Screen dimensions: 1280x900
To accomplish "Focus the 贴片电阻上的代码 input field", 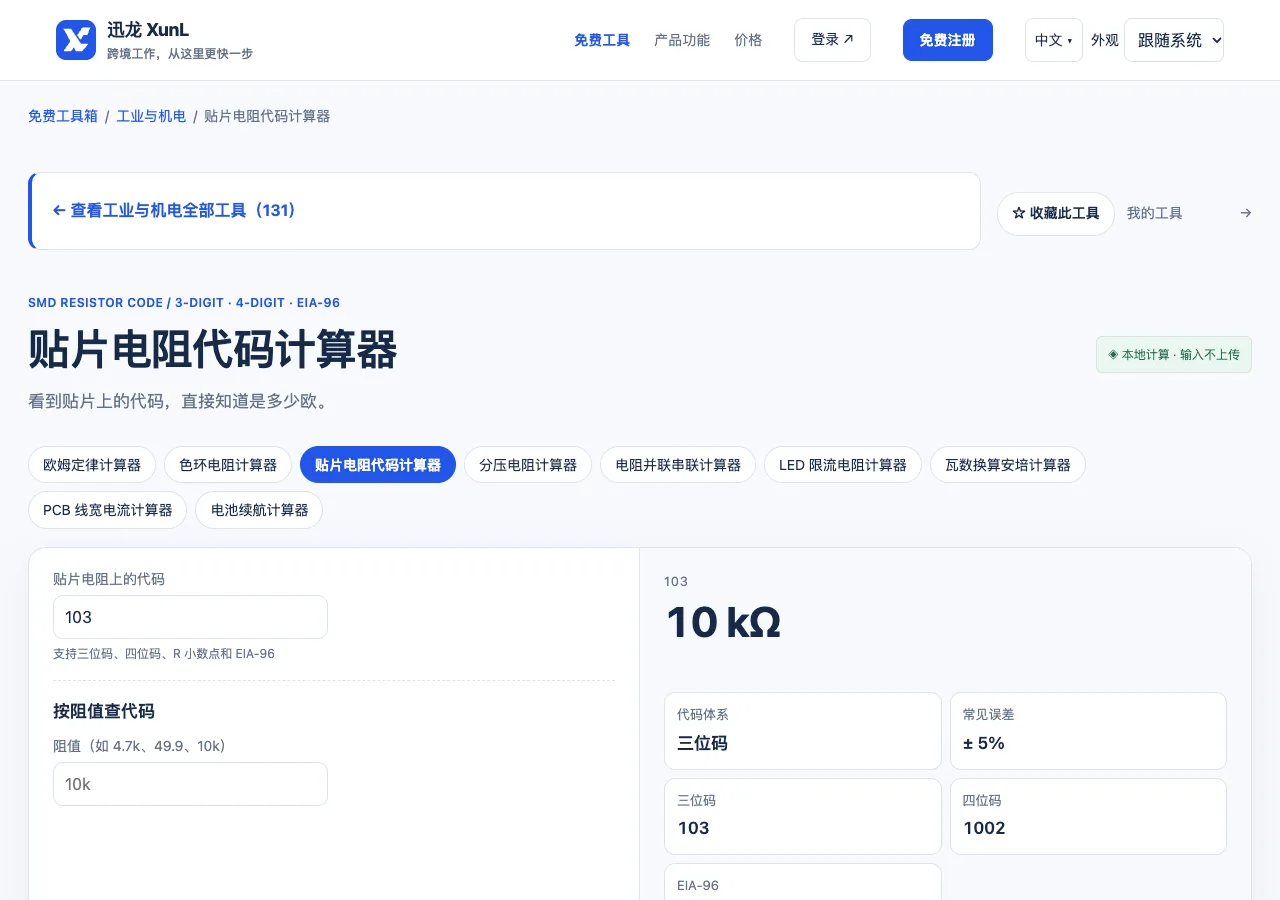I will pyautogui.click(x=190, y=617).
